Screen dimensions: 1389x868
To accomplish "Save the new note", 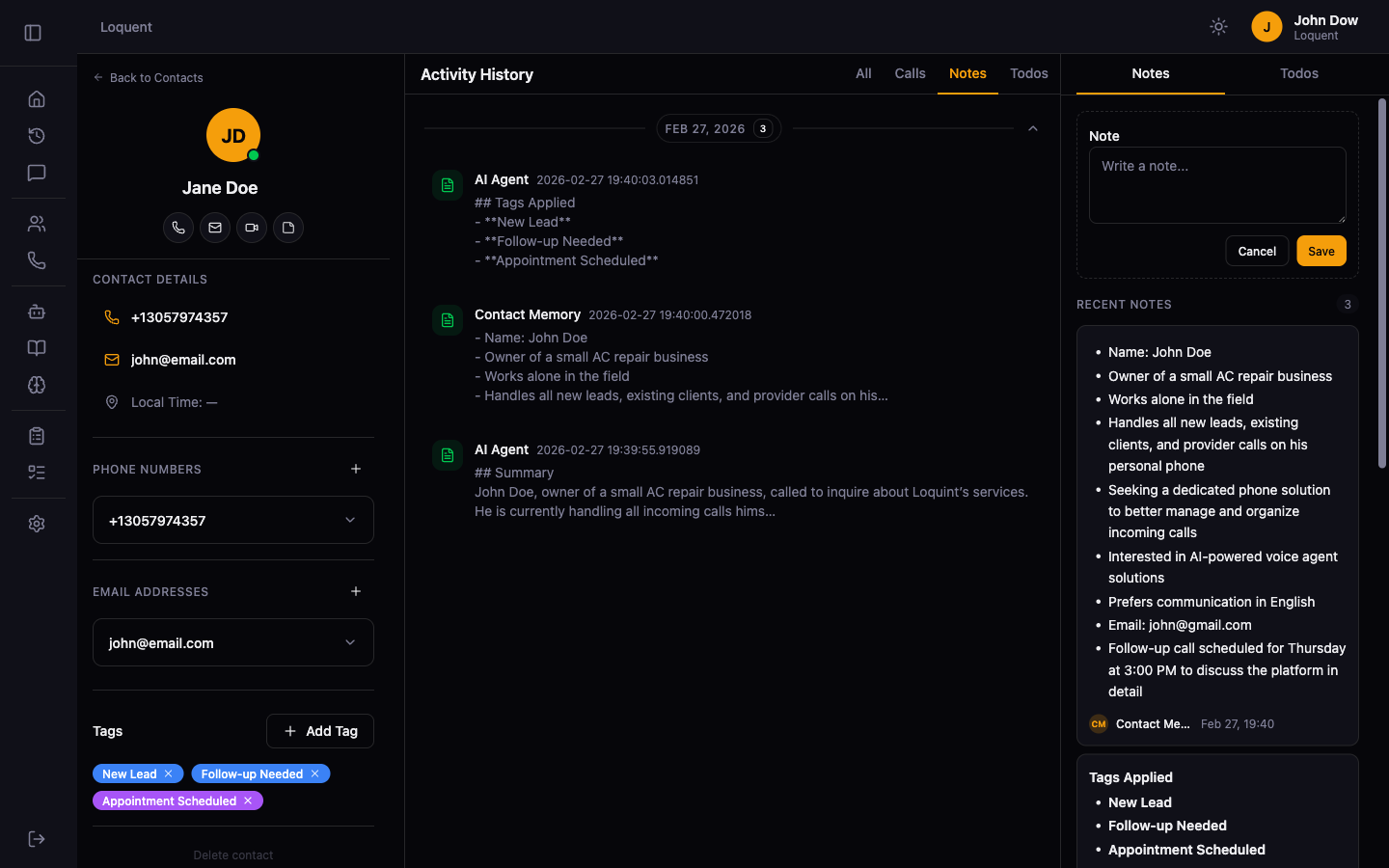I will [1321, 251].
